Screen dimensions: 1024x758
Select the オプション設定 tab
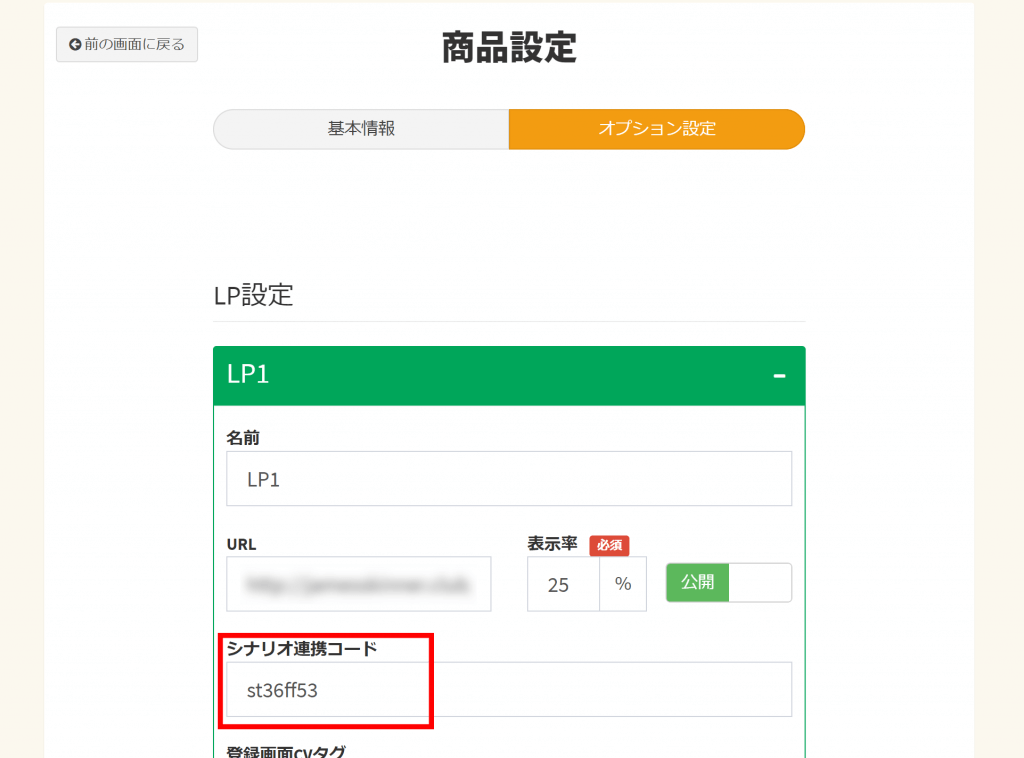(x=656, y=129)
